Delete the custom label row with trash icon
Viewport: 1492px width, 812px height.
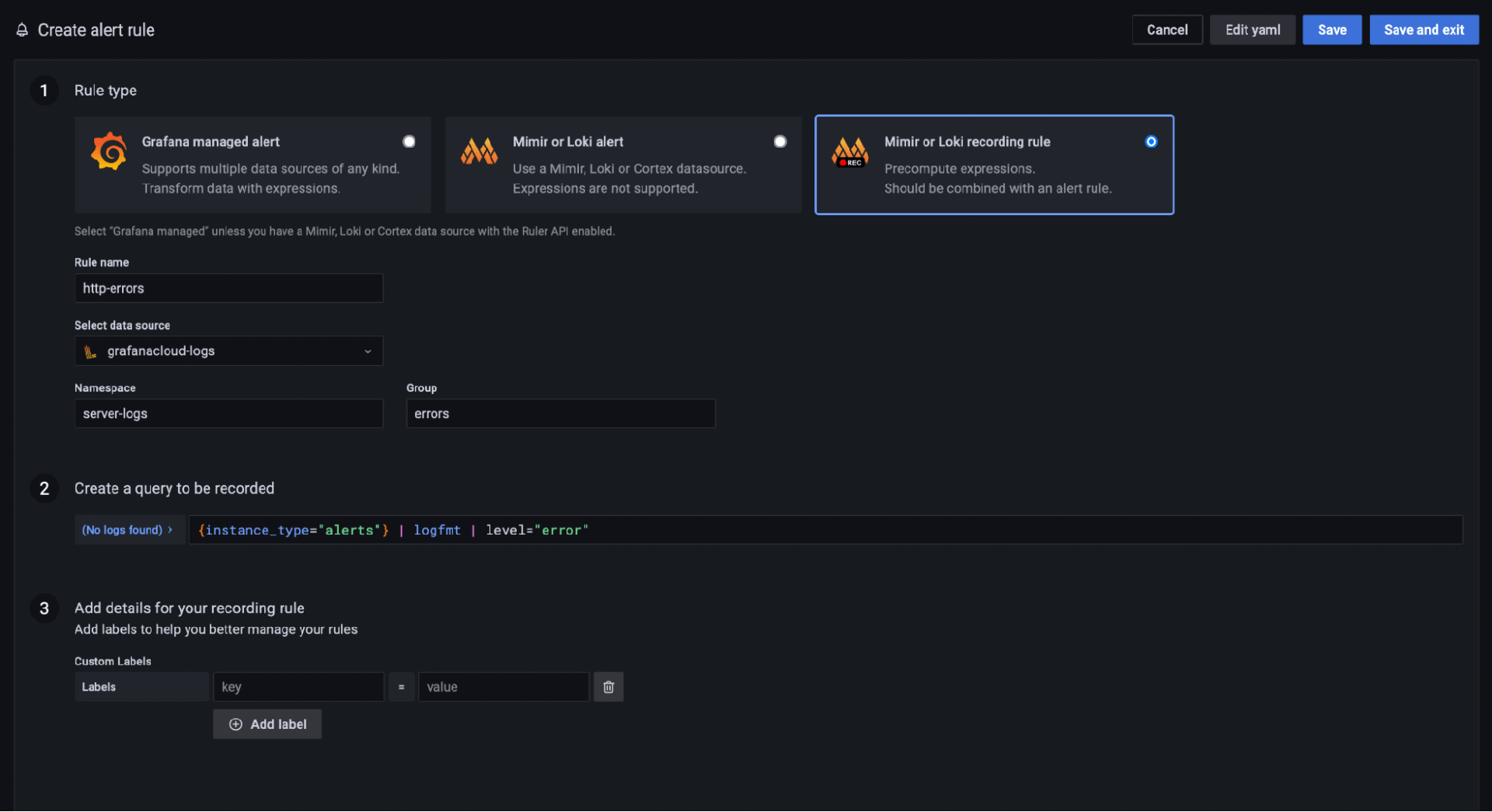[x=608, y=687]
